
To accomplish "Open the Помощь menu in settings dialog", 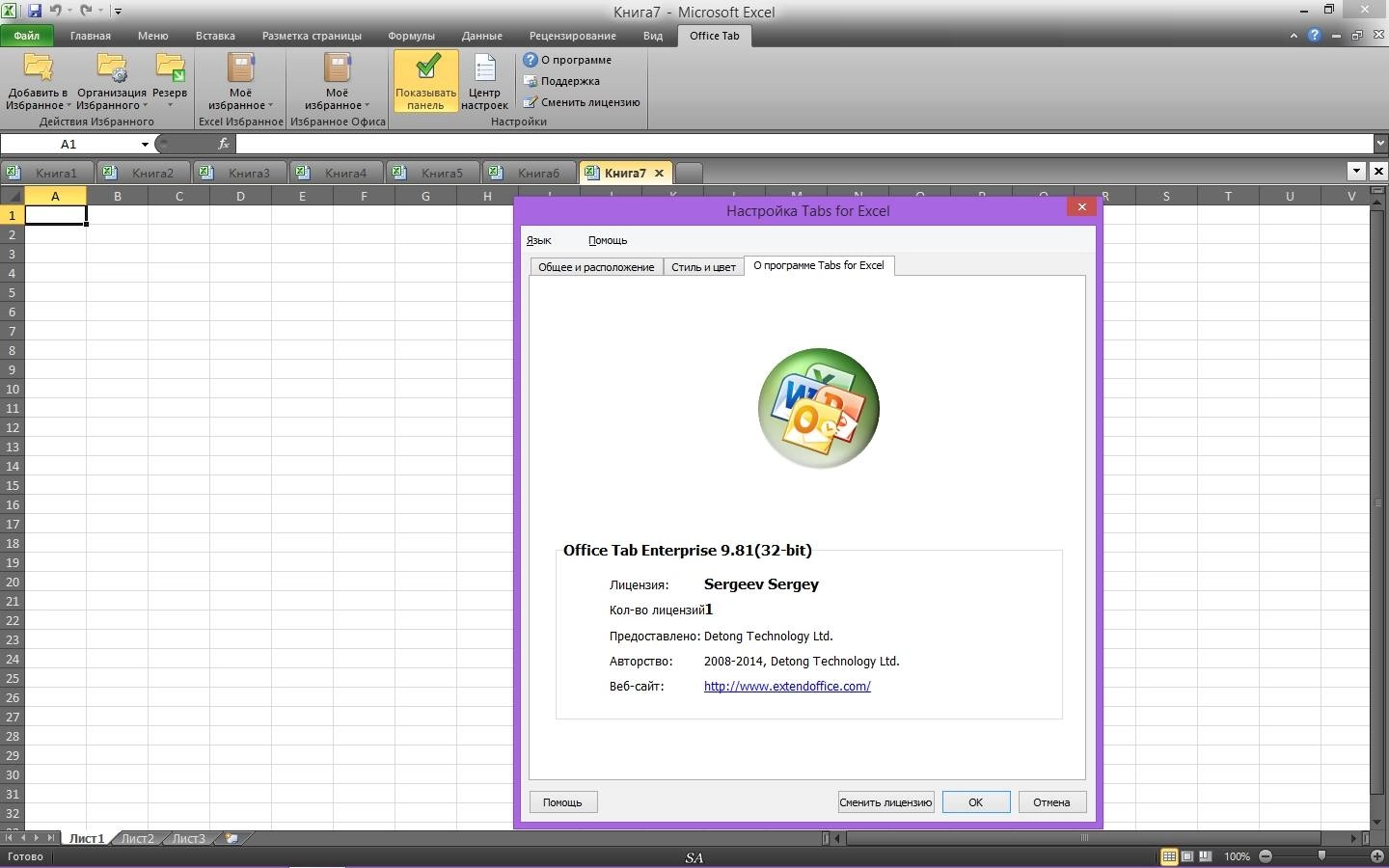I will [x=608, y=240].
